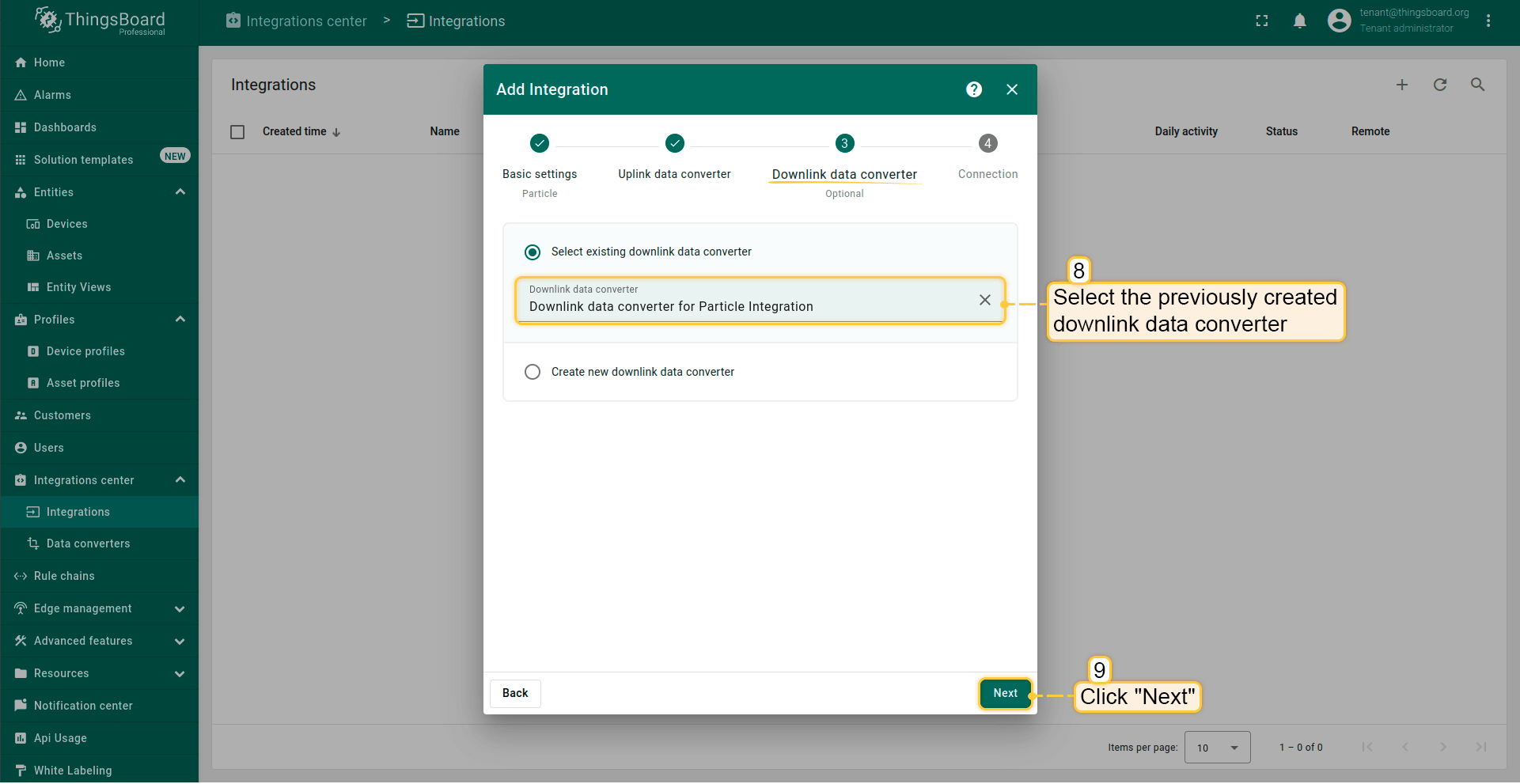
Task: Open search in integrations table
Action: pyautogui.click(x=1477, y=85)
